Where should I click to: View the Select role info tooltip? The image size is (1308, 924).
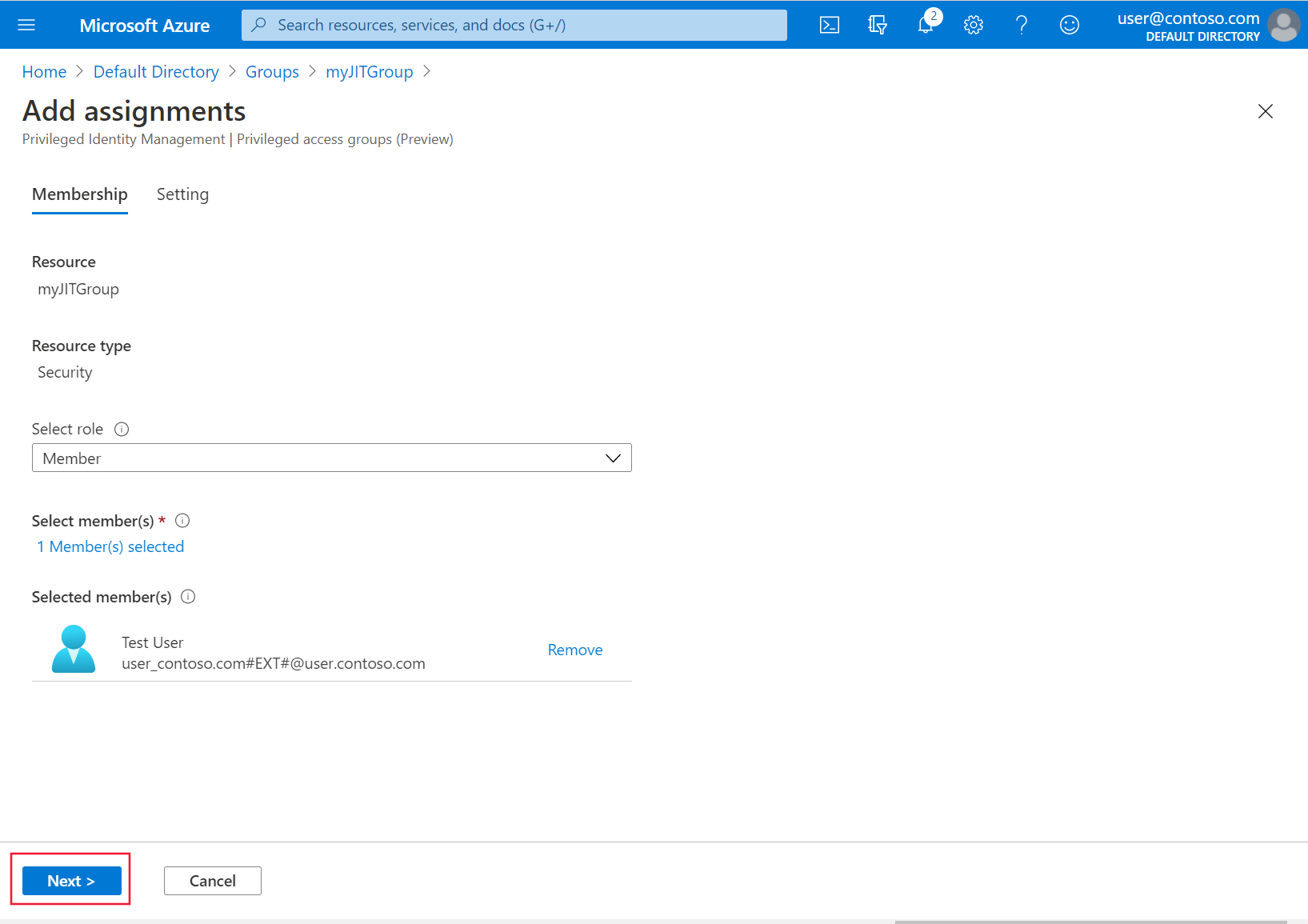[122, 429]
